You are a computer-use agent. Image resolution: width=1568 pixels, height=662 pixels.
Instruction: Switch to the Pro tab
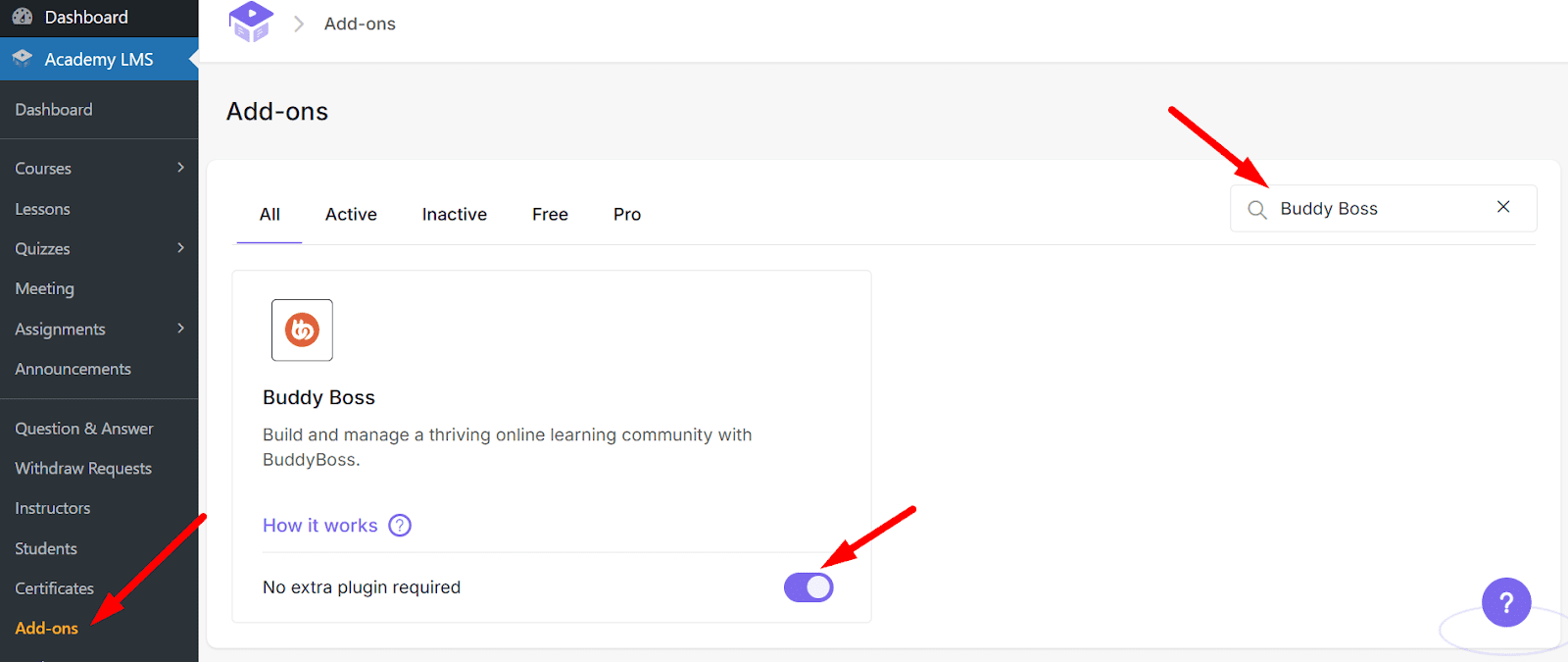[x=627, y=214]
